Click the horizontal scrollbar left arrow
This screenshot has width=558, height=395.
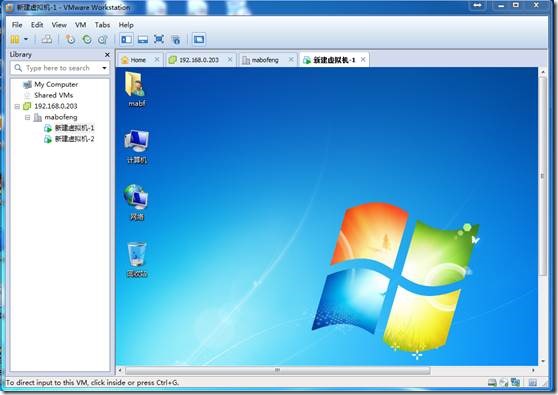click(120, 370)
